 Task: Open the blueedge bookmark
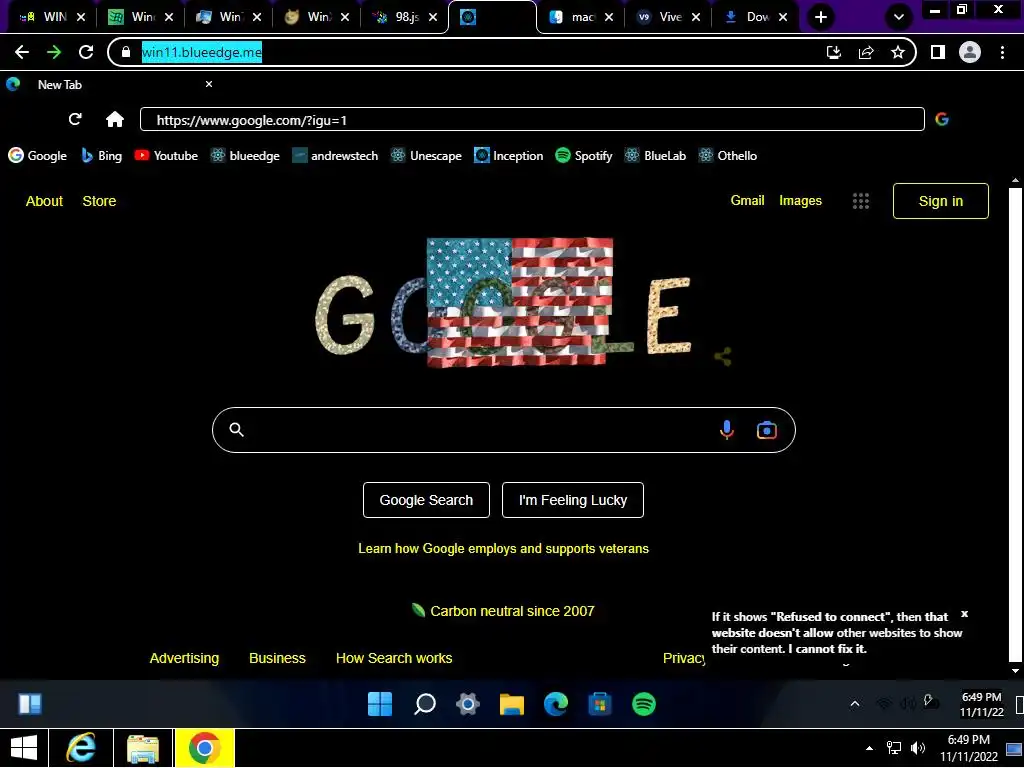245,155
